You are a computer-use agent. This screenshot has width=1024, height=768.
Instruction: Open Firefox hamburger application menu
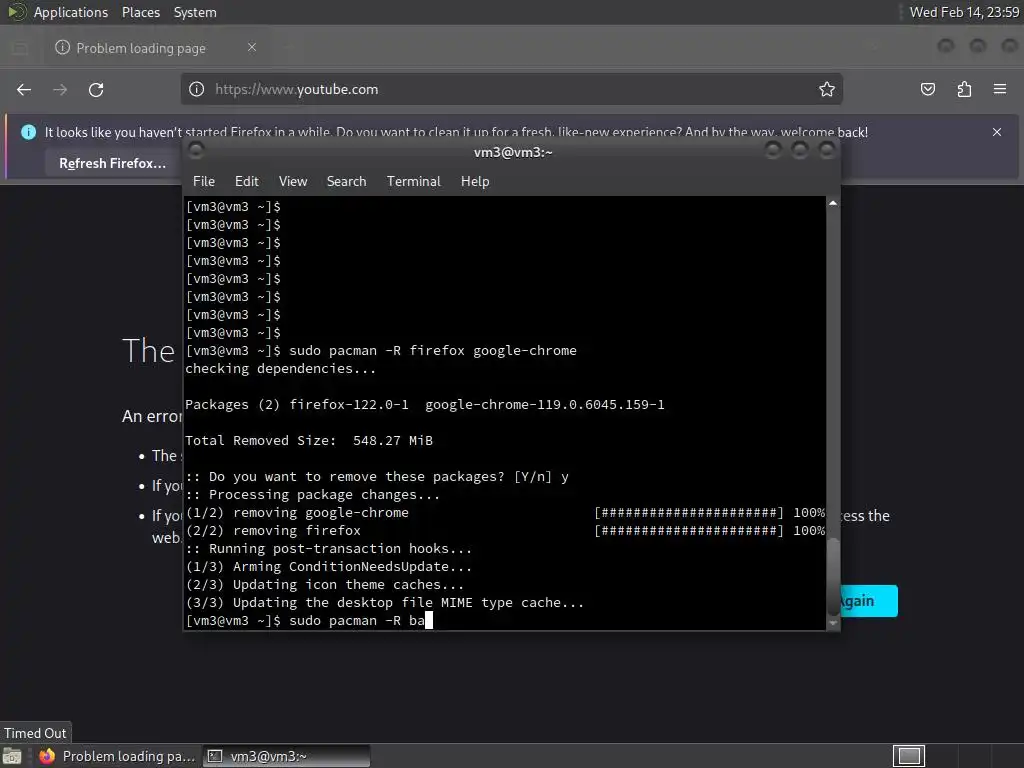pyautogui.click(x=1000, y=89)
